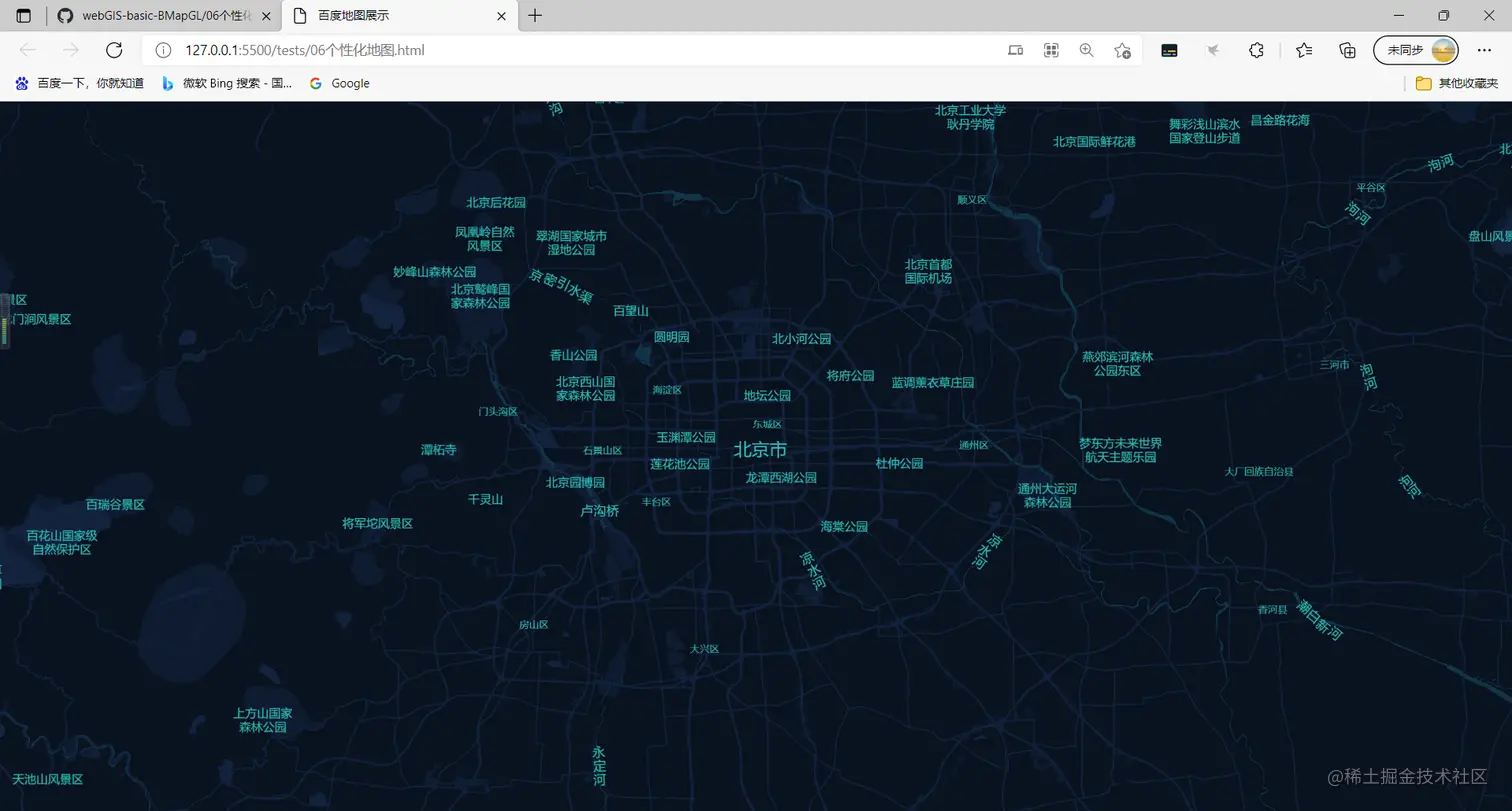Click the 北京国际鲜花港 map label
This screenshot has height=811, width=1512.
(1094, 142)
